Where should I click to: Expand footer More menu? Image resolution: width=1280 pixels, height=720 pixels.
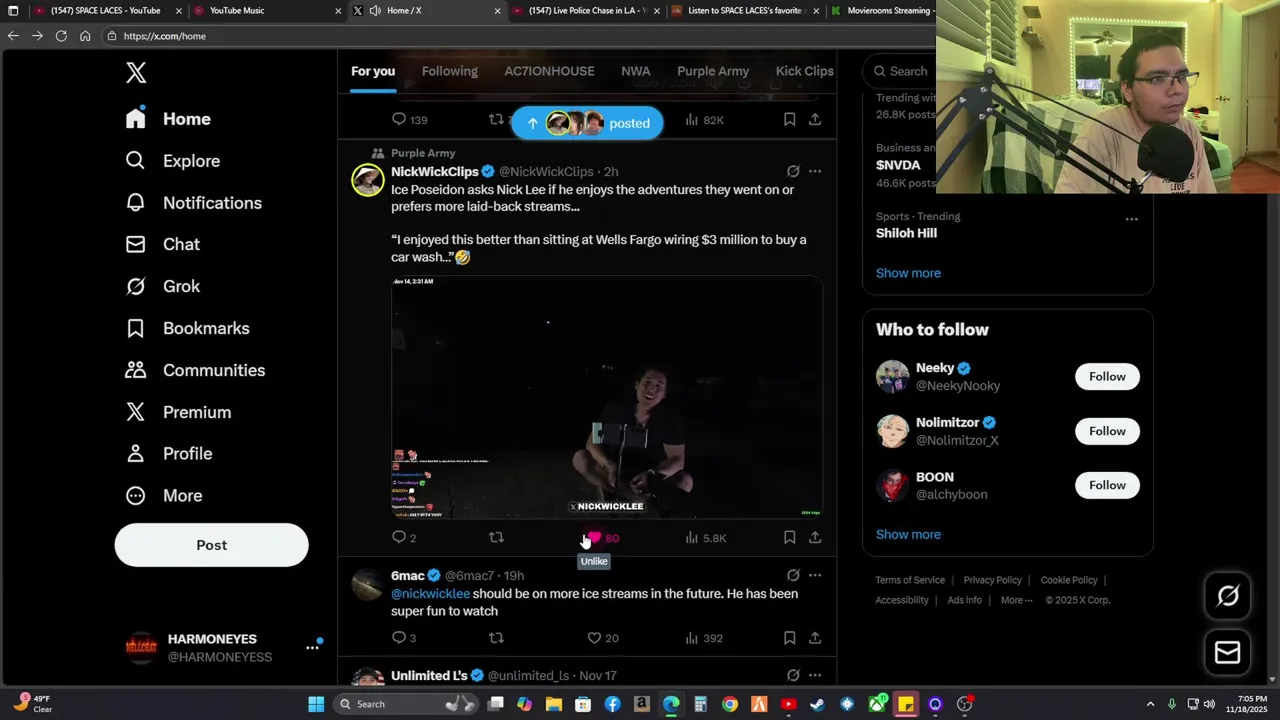(x=1017, y=600)
